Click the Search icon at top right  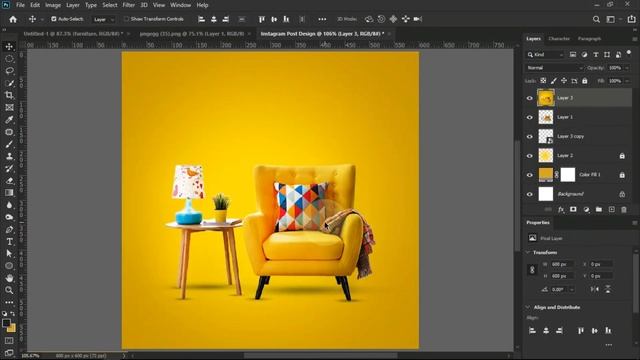pos(596,19)
